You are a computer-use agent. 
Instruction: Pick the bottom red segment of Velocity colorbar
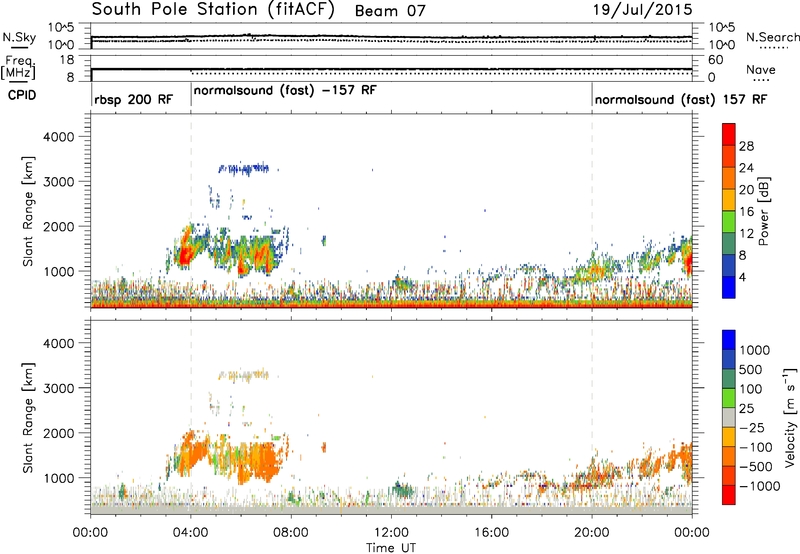pos(729,495)
